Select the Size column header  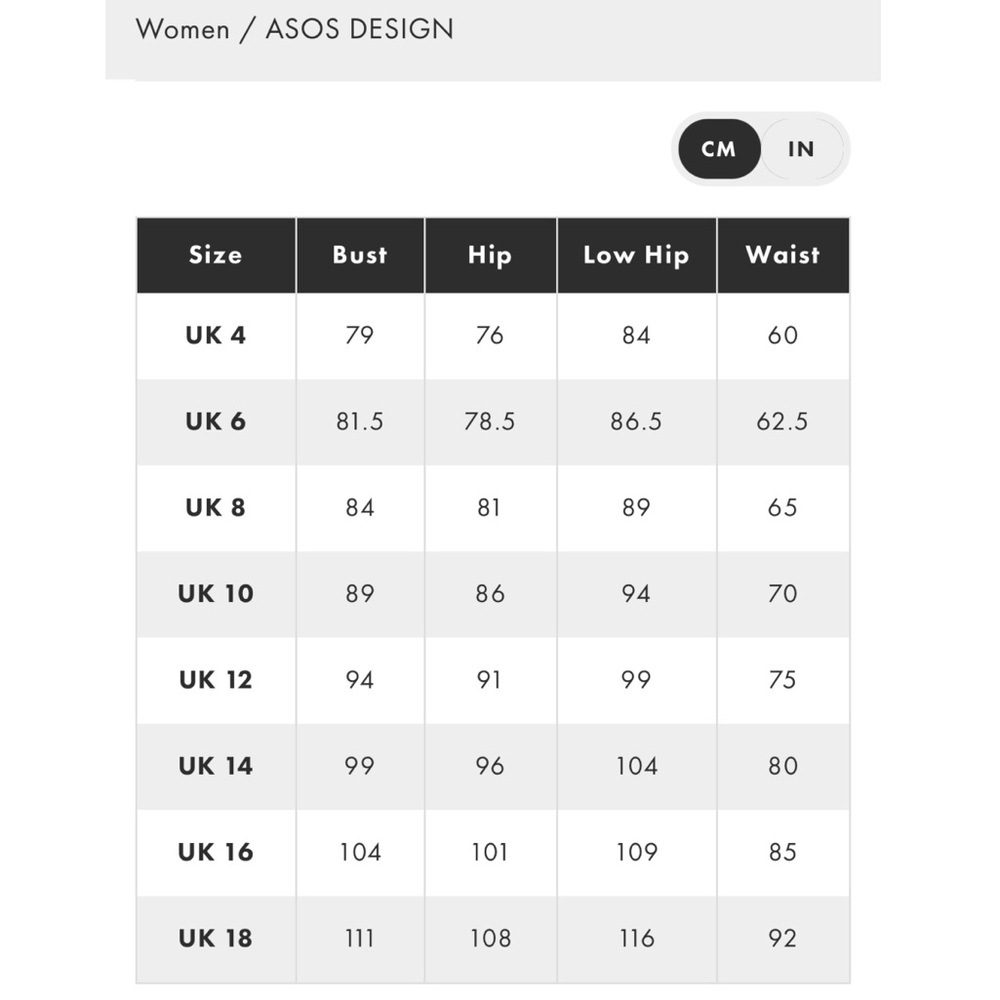216,255
